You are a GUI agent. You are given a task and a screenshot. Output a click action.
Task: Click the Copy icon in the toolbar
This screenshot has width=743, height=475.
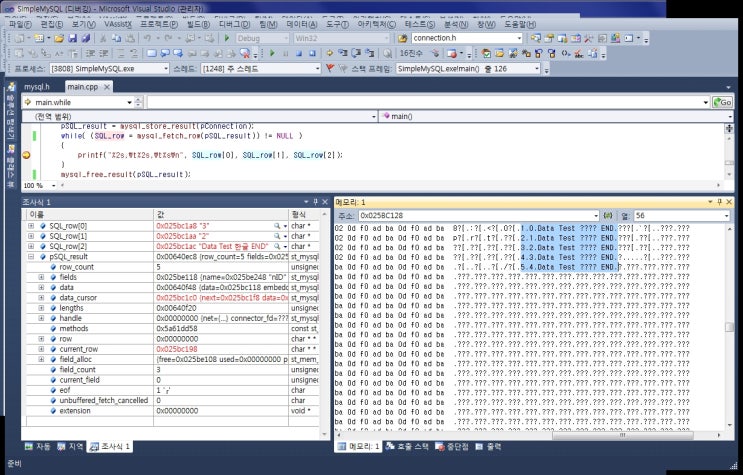[x=116, y=38]
